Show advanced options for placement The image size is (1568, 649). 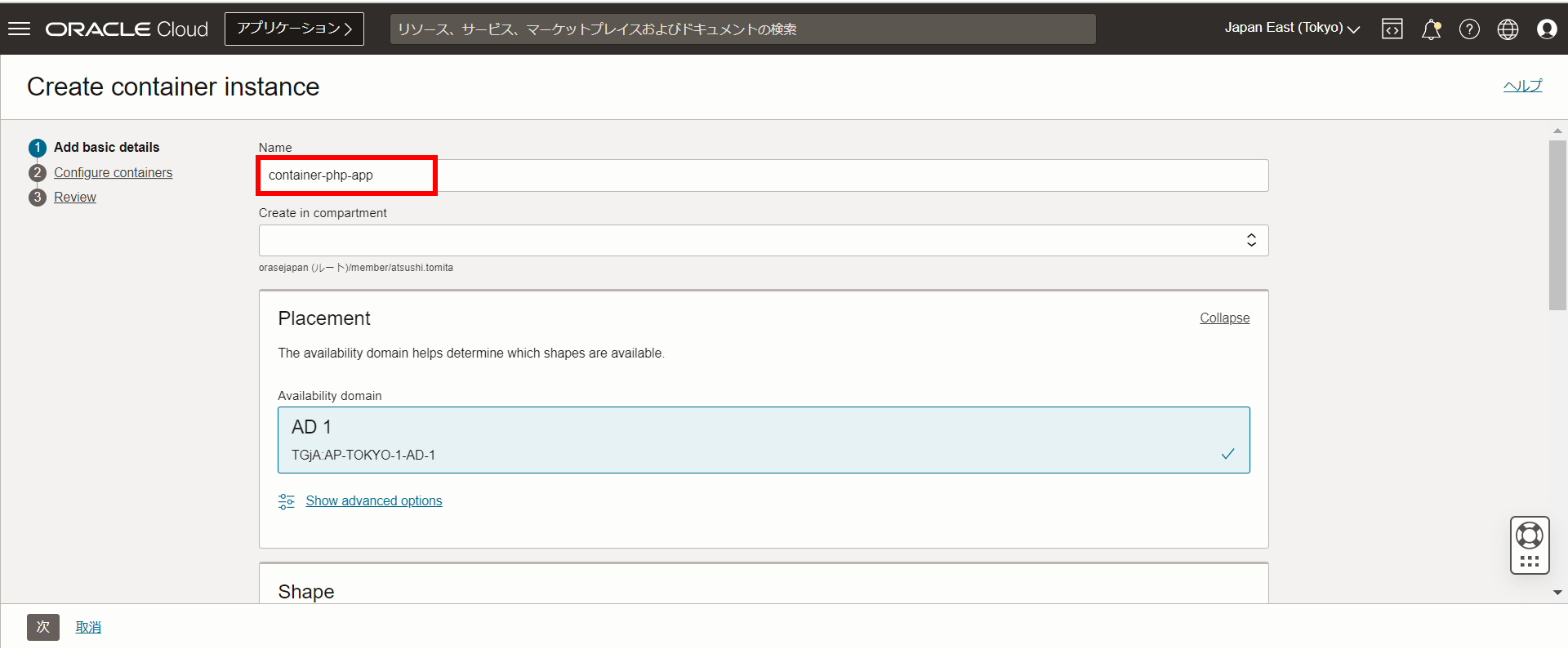click(374, 501)
